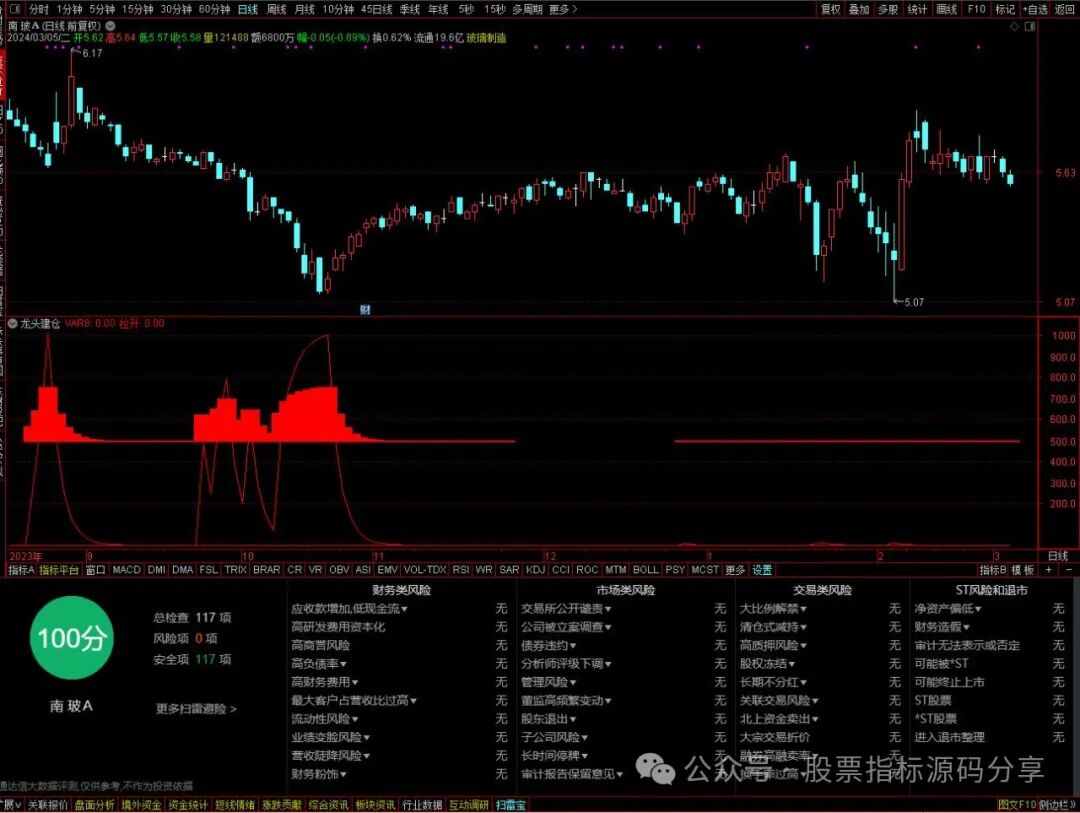Click the 统计 statistics button
This screenshot has width=1080, height=813.
[917, 9]
